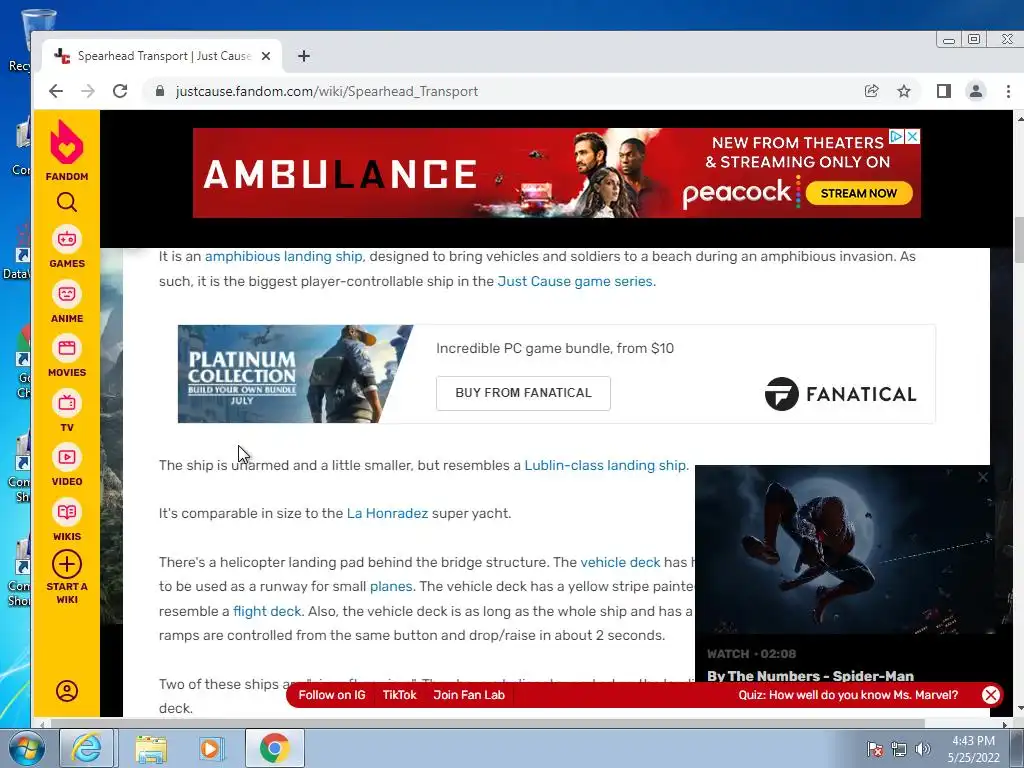Open AdChoices info icon on banner

click(x=897, y=136)
